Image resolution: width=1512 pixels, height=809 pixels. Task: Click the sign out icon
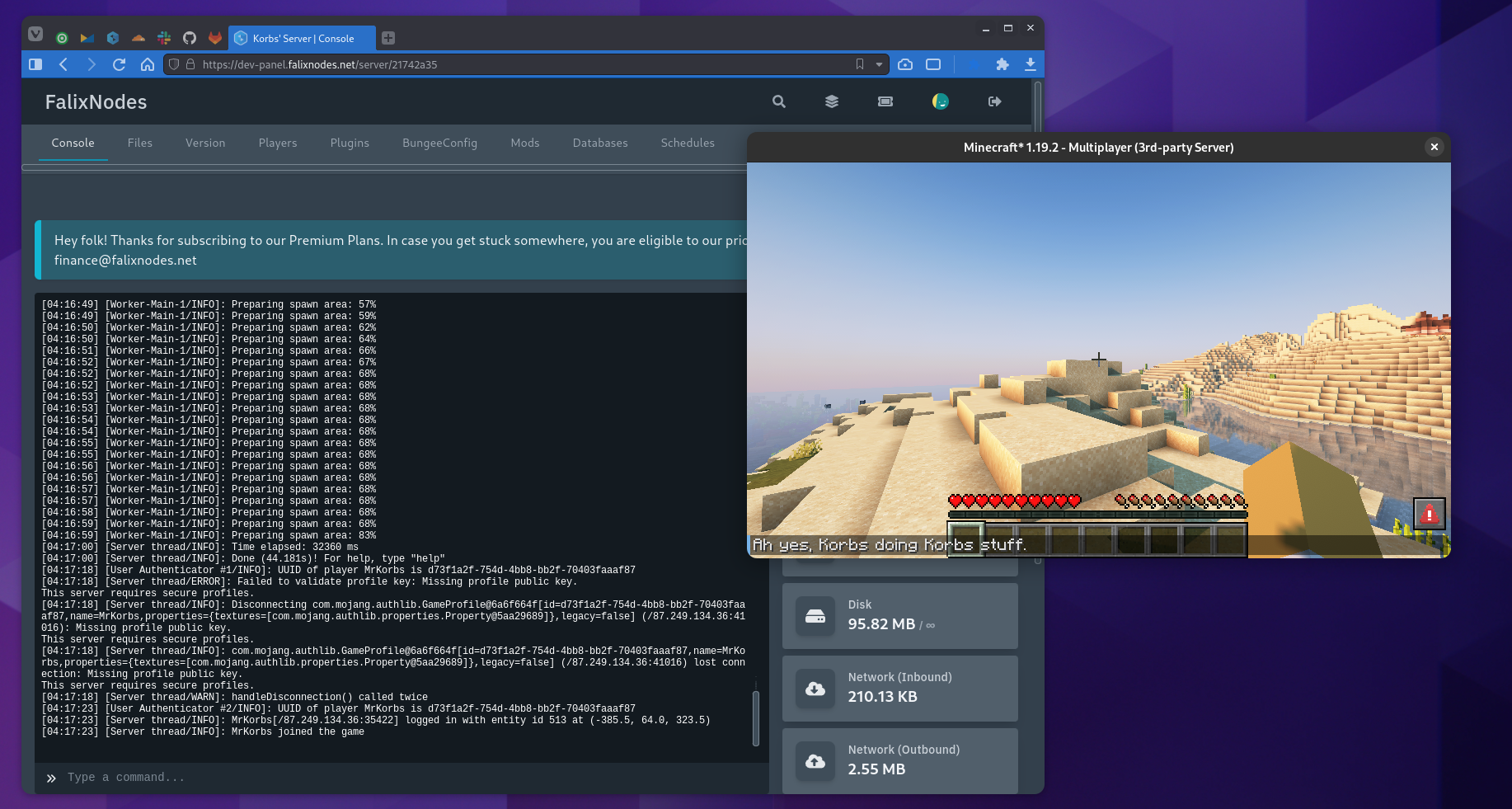[x=994, y=101]
